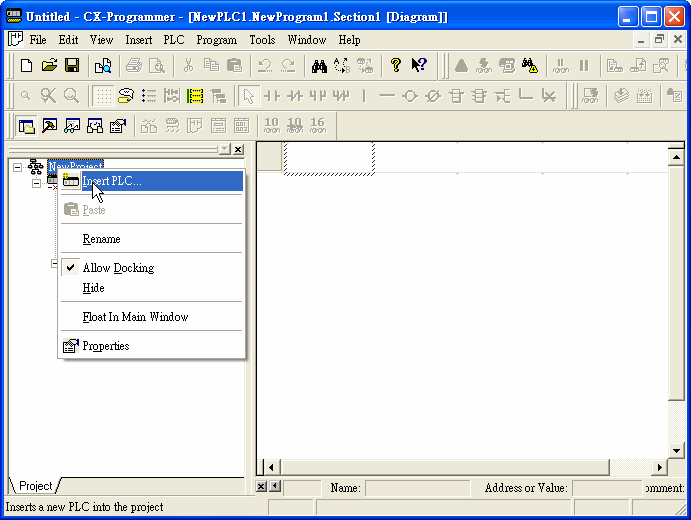Toggle the Watch window icon
Image resolution: width=691 pixels, height=520 pixels.
(x=72, y=126)
